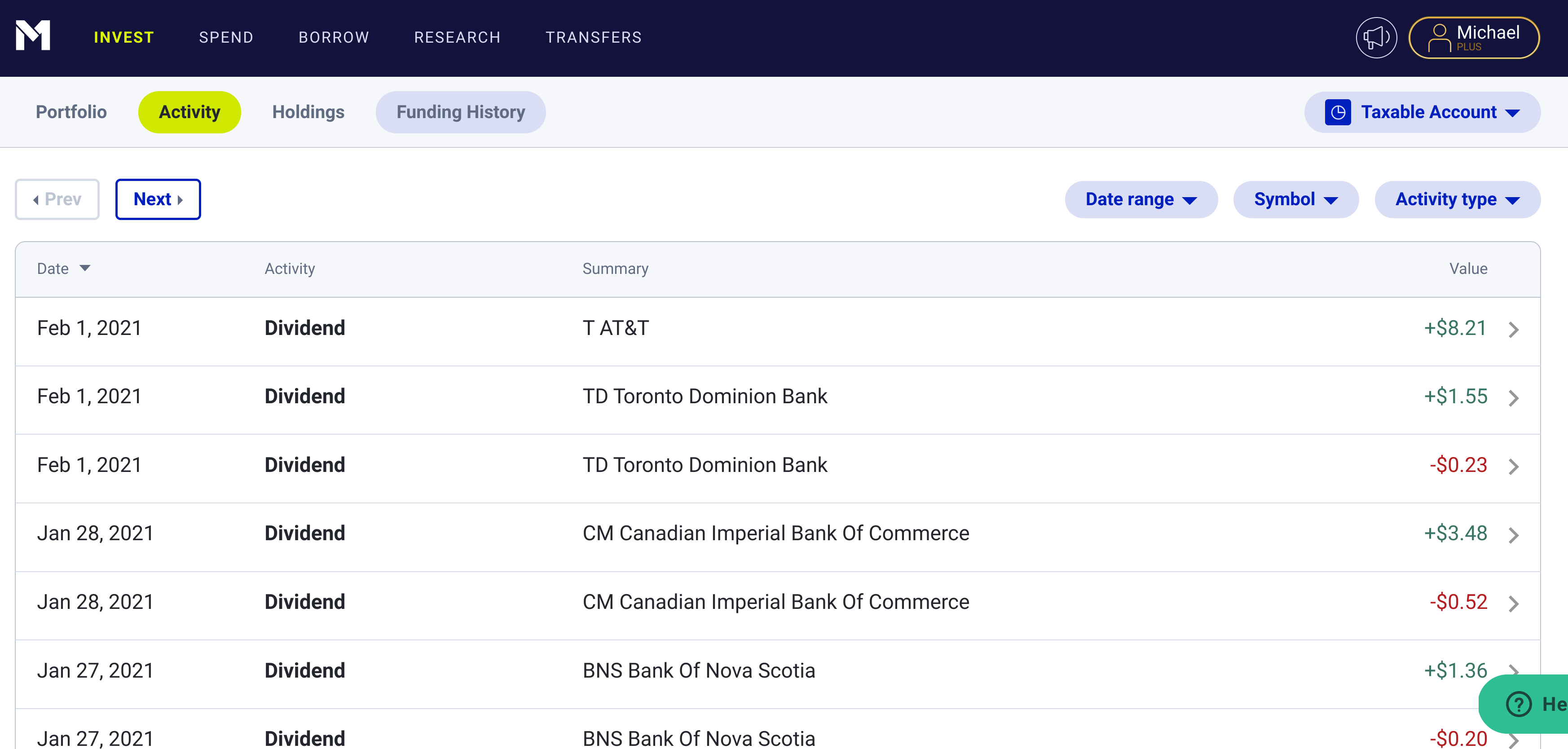Switch to the Portfolio tab
The width and height of the screenshot is (1568, 749).
click(x=71, y=112)
